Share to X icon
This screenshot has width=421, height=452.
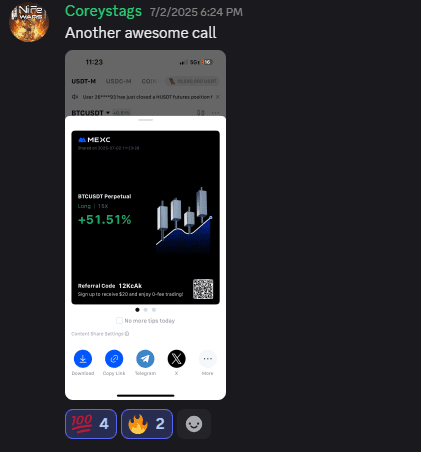tap(176, 359)
